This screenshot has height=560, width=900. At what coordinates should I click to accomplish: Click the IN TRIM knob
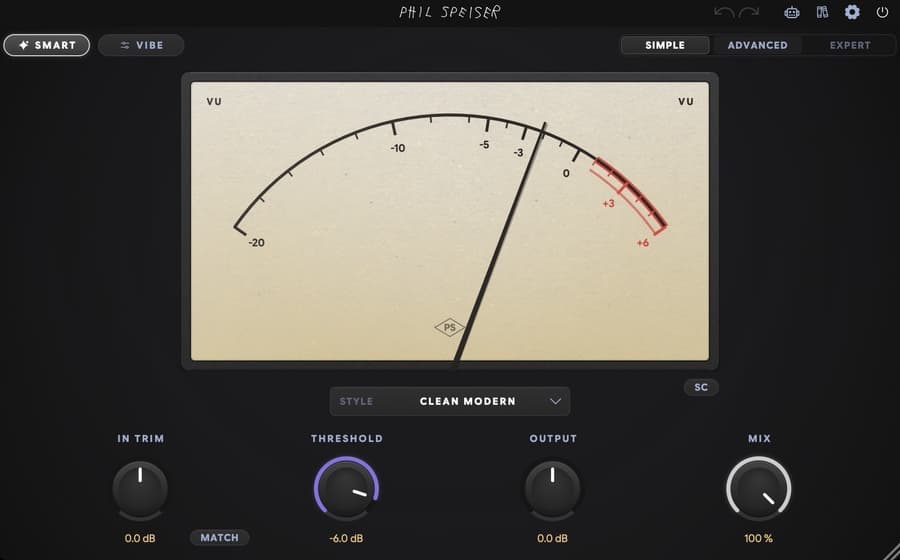140,489
